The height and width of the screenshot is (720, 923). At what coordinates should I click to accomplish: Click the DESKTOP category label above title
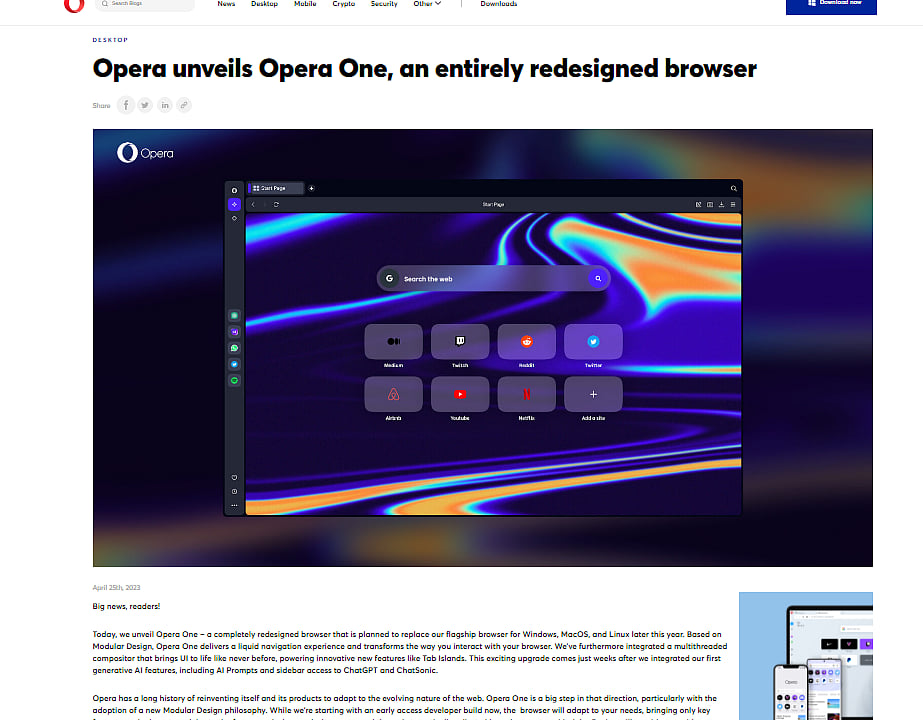pos(110,40)
